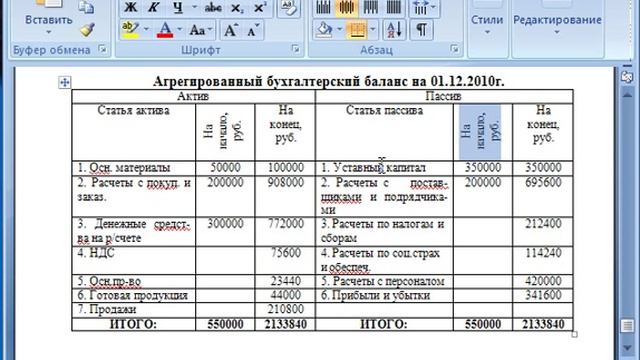Click the value 114240
Viewport: 640px width, 360px height.
543,253
